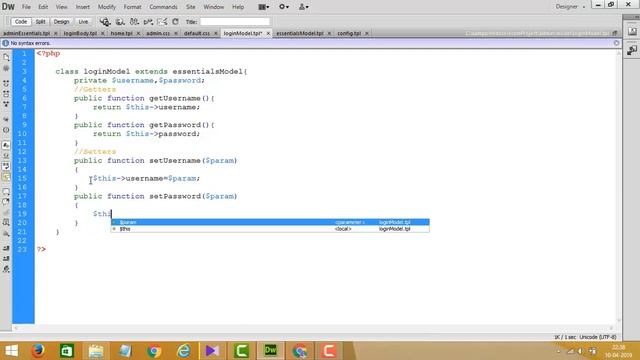Open the Window menu
The height and width of the screenshot is (360, 640).
pyautogui.click(x=213, y=7)
